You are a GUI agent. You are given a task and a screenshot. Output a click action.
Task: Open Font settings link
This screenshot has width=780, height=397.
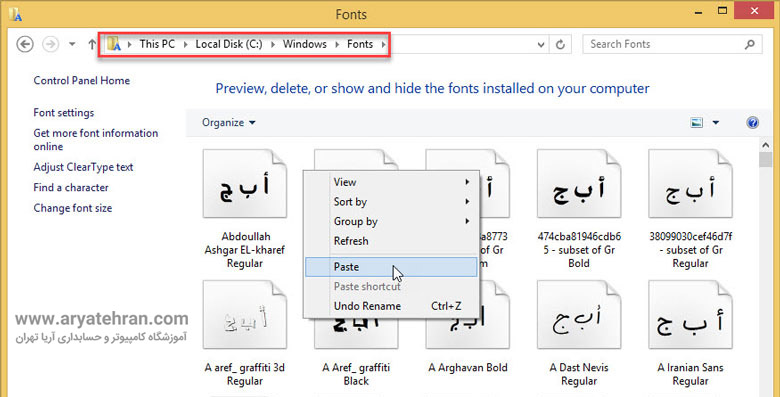click(64, 113)
